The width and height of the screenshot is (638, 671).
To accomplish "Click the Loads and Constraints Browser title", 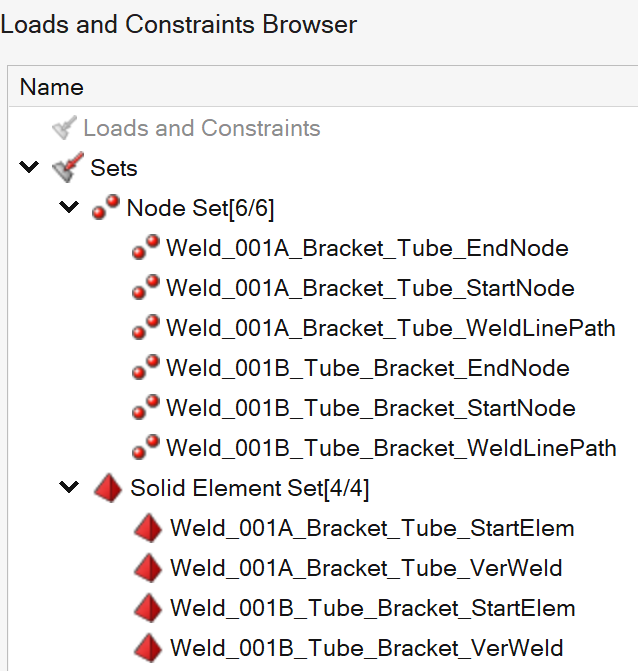I will [x=178, y=23].
